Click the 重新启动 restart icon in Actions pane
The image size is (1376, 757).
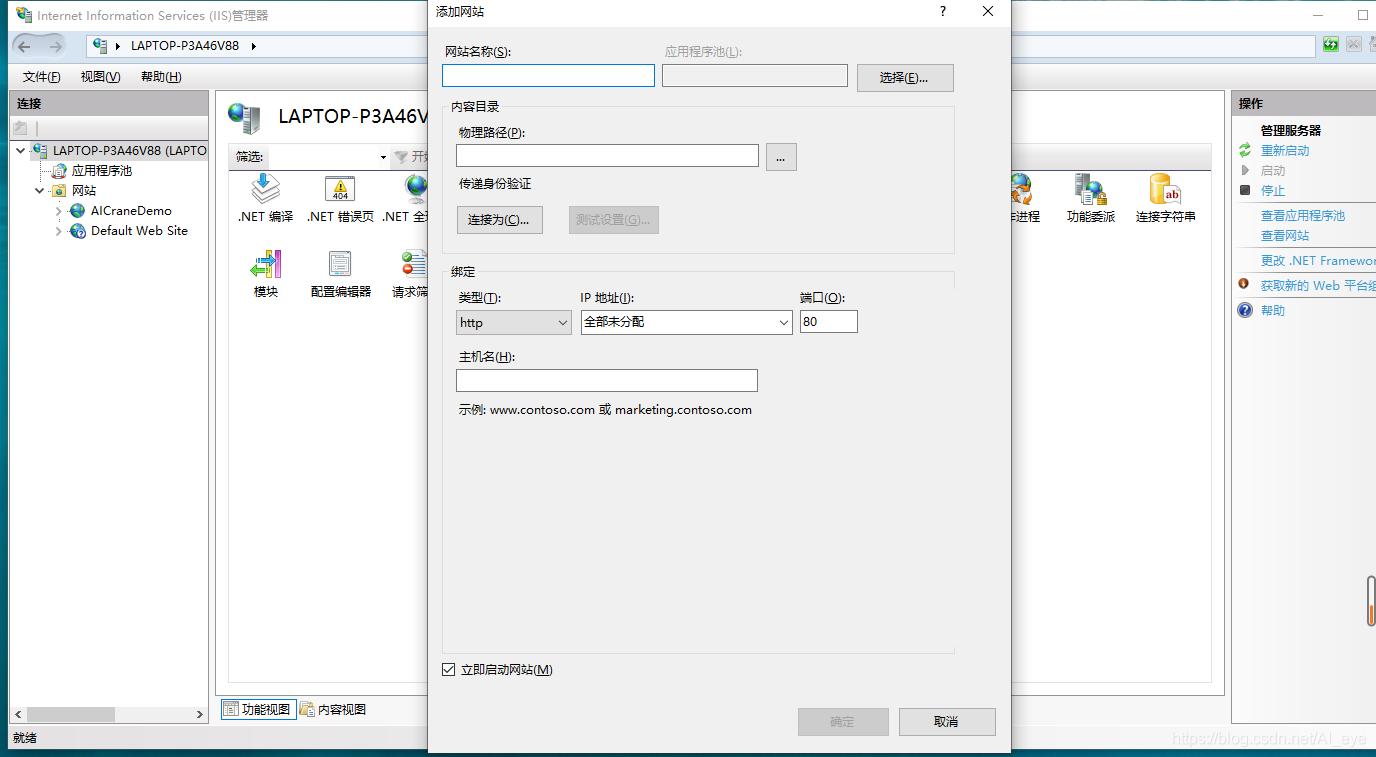pyautogui.click(x=1245, y=150)
